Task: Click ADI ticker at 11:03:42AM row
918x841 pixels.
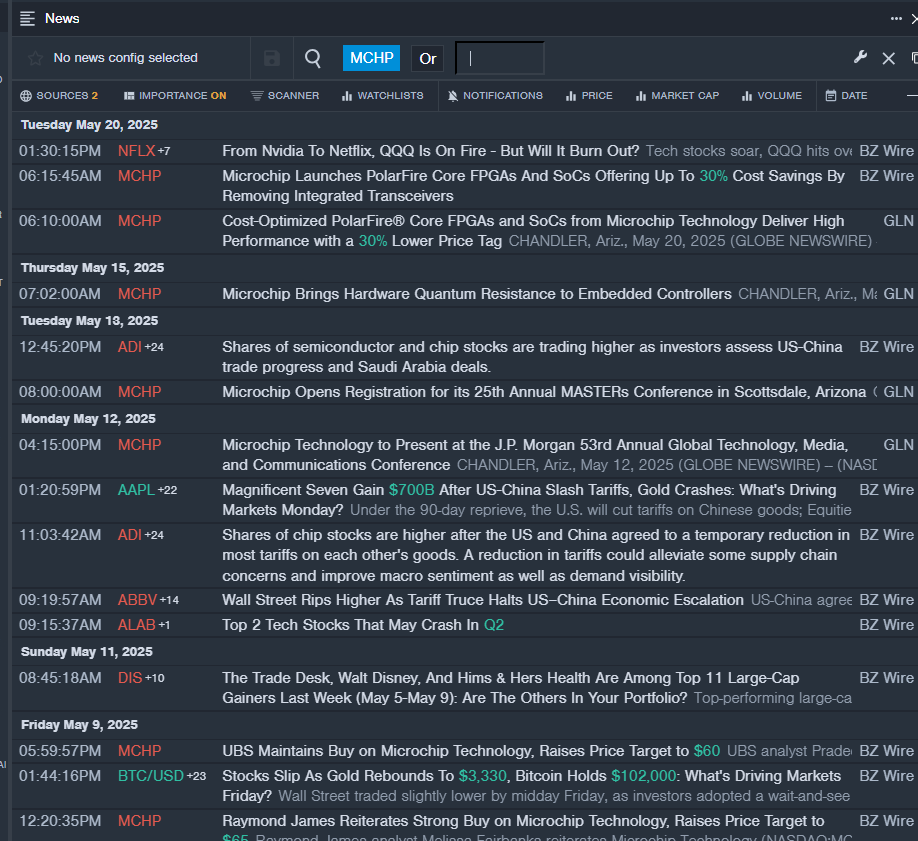Action: [129, 535]
